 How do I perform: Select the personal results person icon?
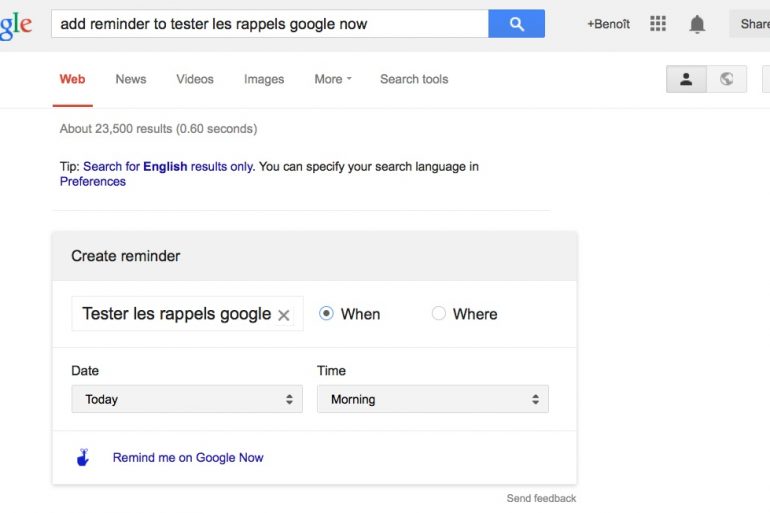[x=686, y=80]
